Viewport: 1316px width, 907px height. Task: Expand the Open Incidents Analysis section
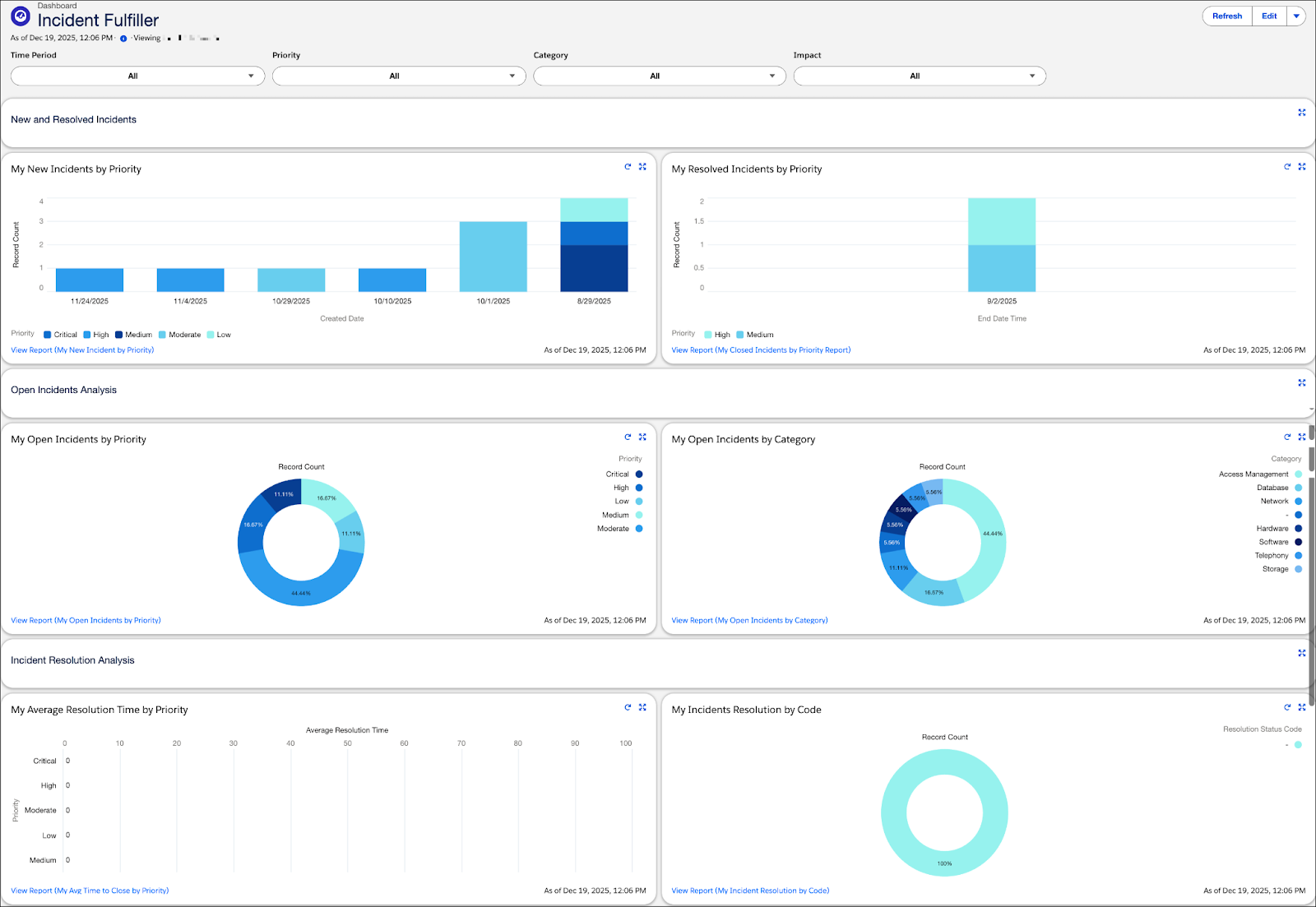point(1301,382)
